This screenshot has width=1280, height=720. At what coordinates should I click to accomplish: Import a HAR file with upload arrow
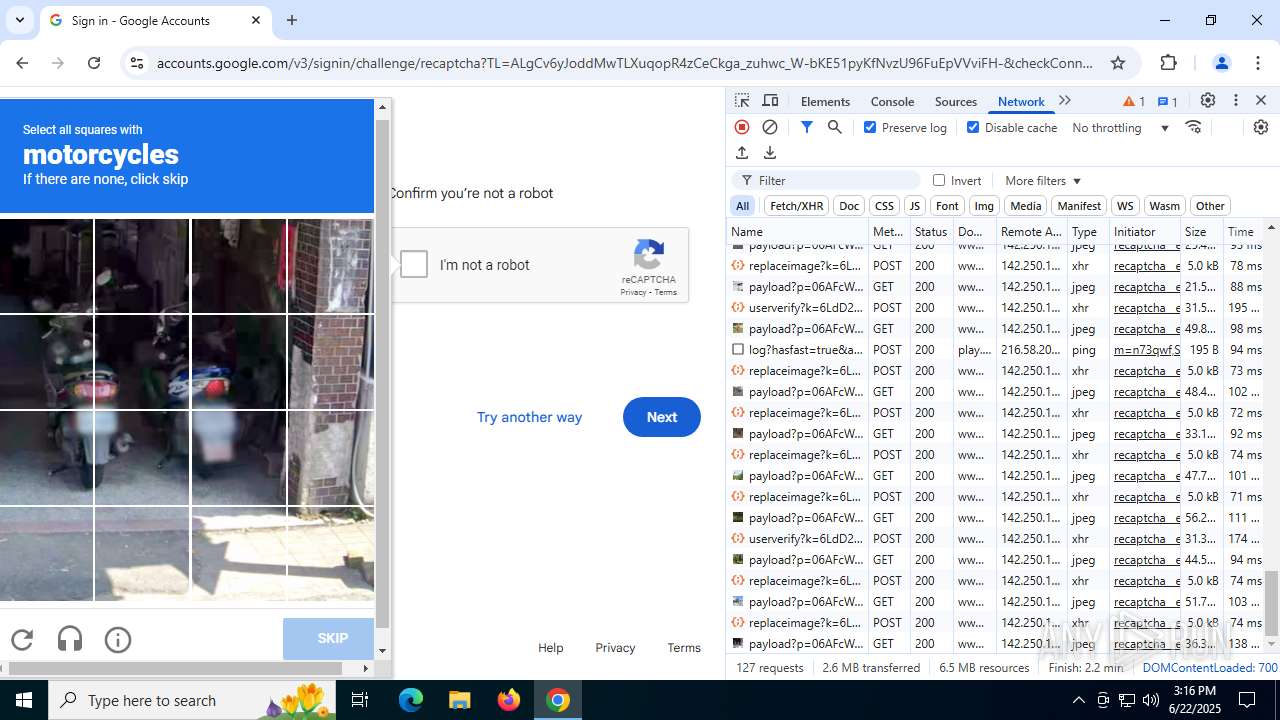click(x=742, y=153)
